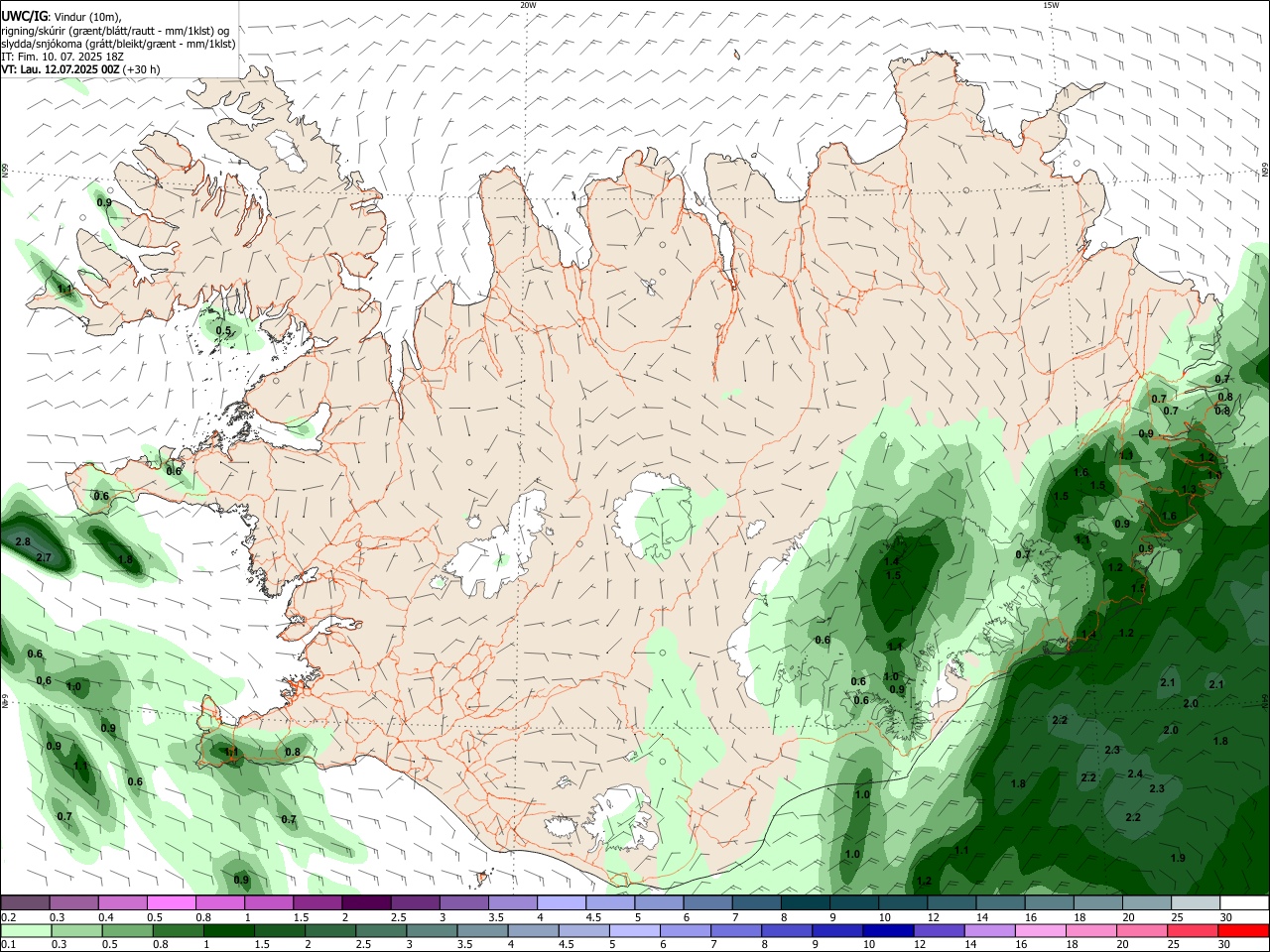Click the title line 'UWC/IG: Vindur (10m),'

(x=62, y=15)
